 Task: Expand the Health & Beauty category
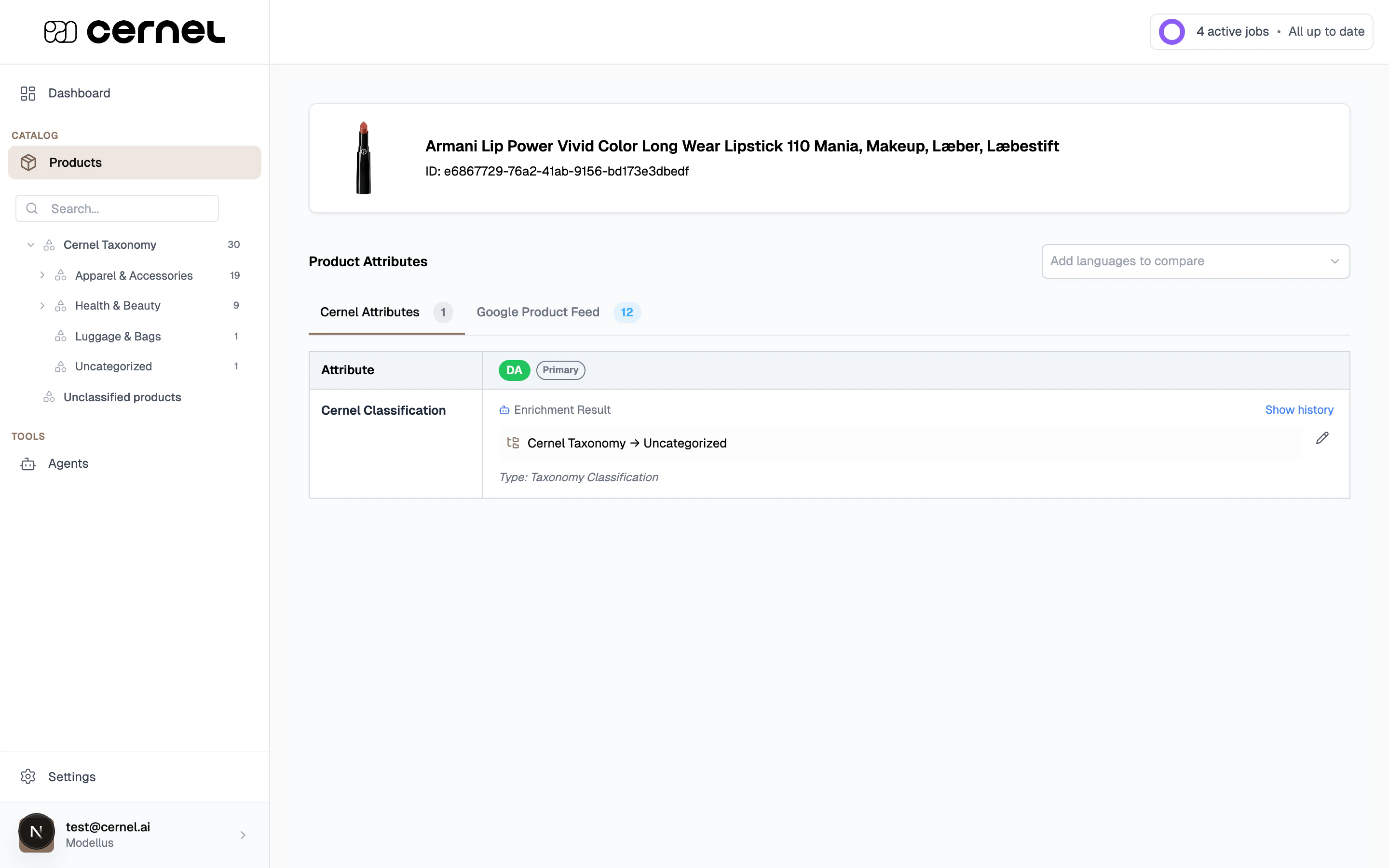[x=42, y=305]
